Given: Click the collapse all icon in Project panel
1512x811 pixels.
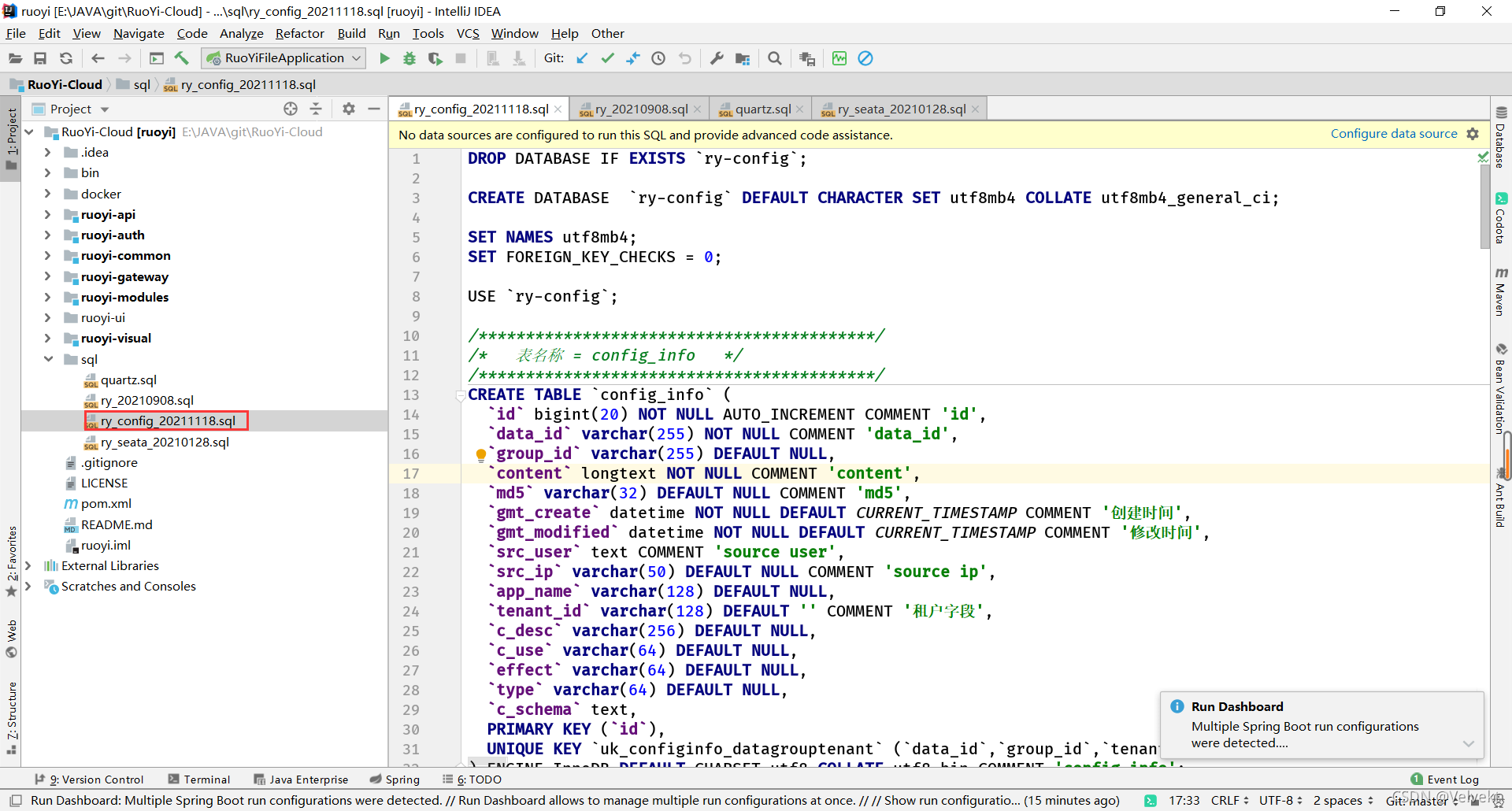Looking at the screenshot, I should 316,109.
